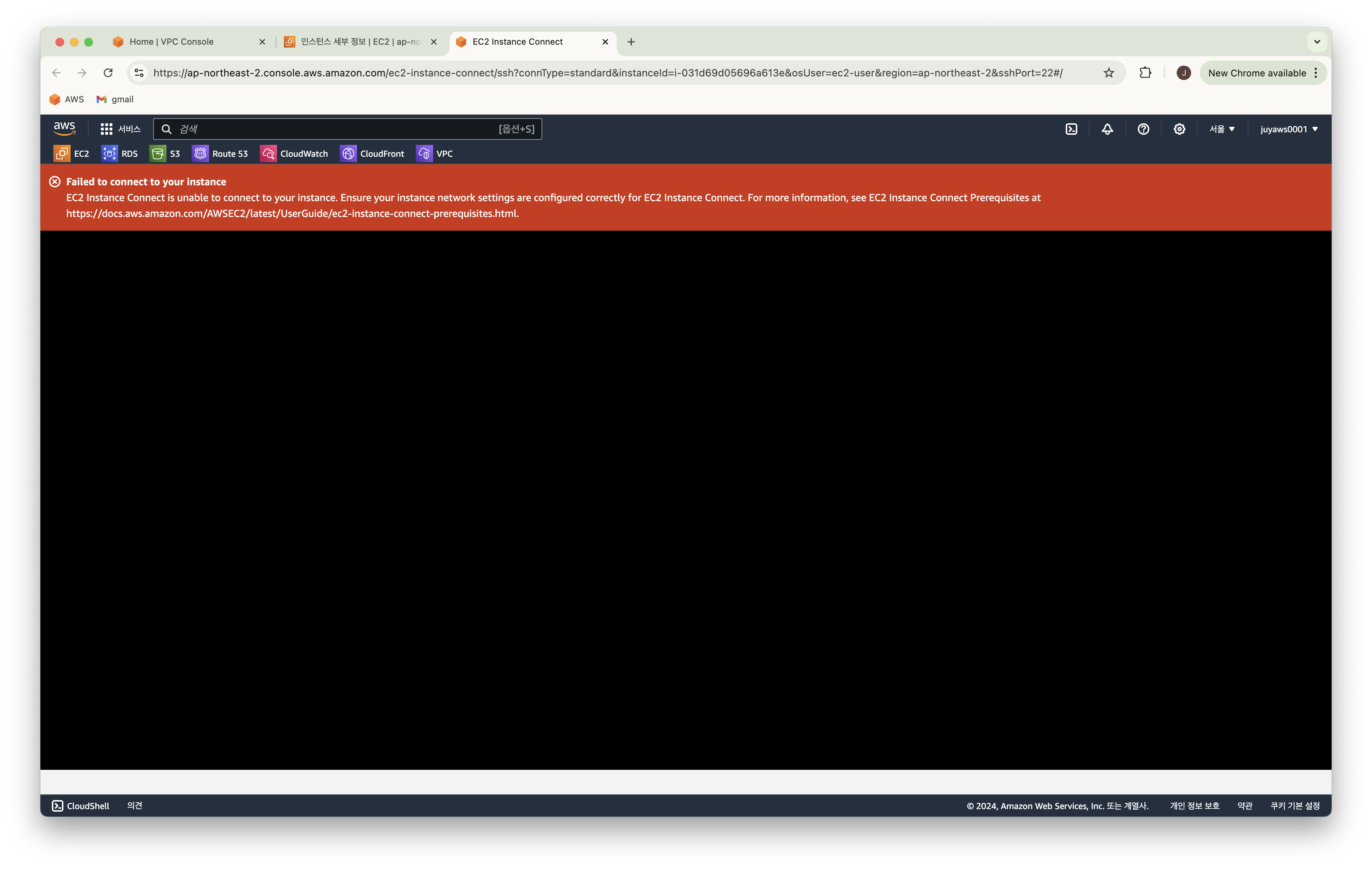
Task: Open the settings gear in AWS header
Action: [1179, 129]
